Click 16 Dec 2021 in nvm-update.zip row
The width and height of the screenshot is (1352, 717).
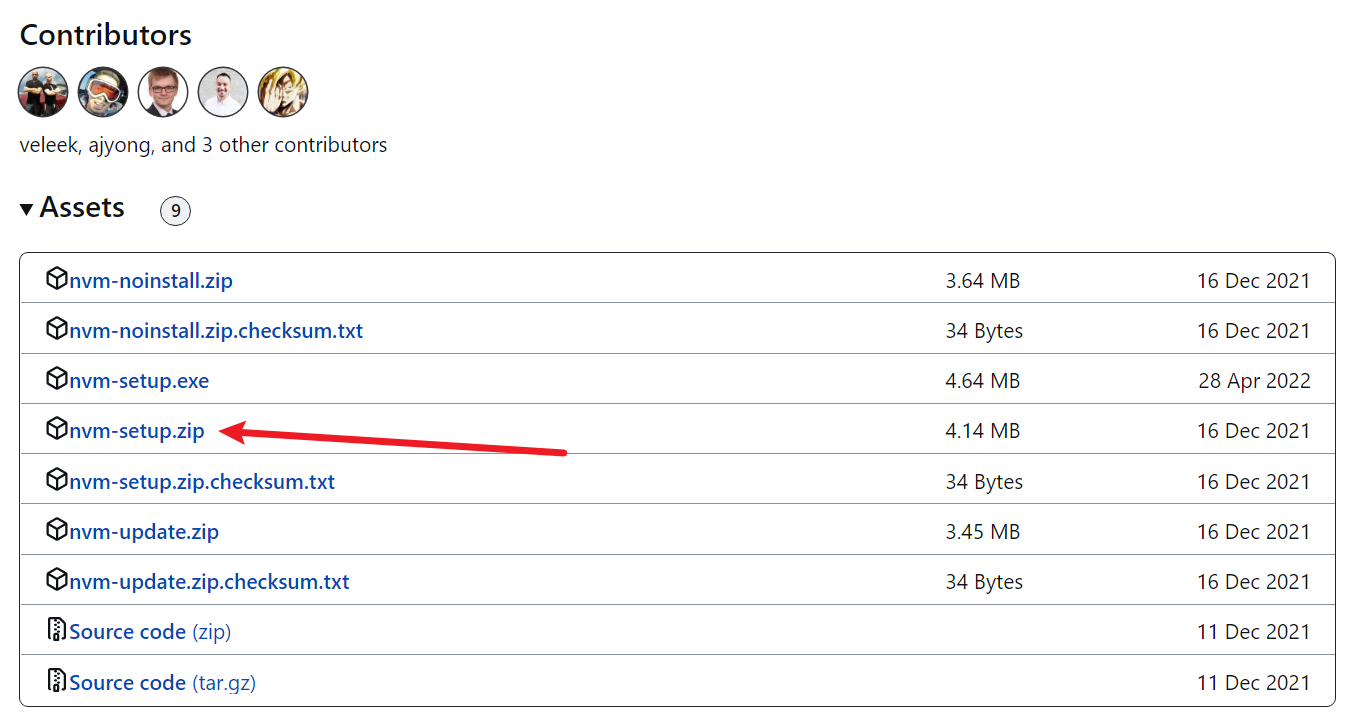[1254, 532]
